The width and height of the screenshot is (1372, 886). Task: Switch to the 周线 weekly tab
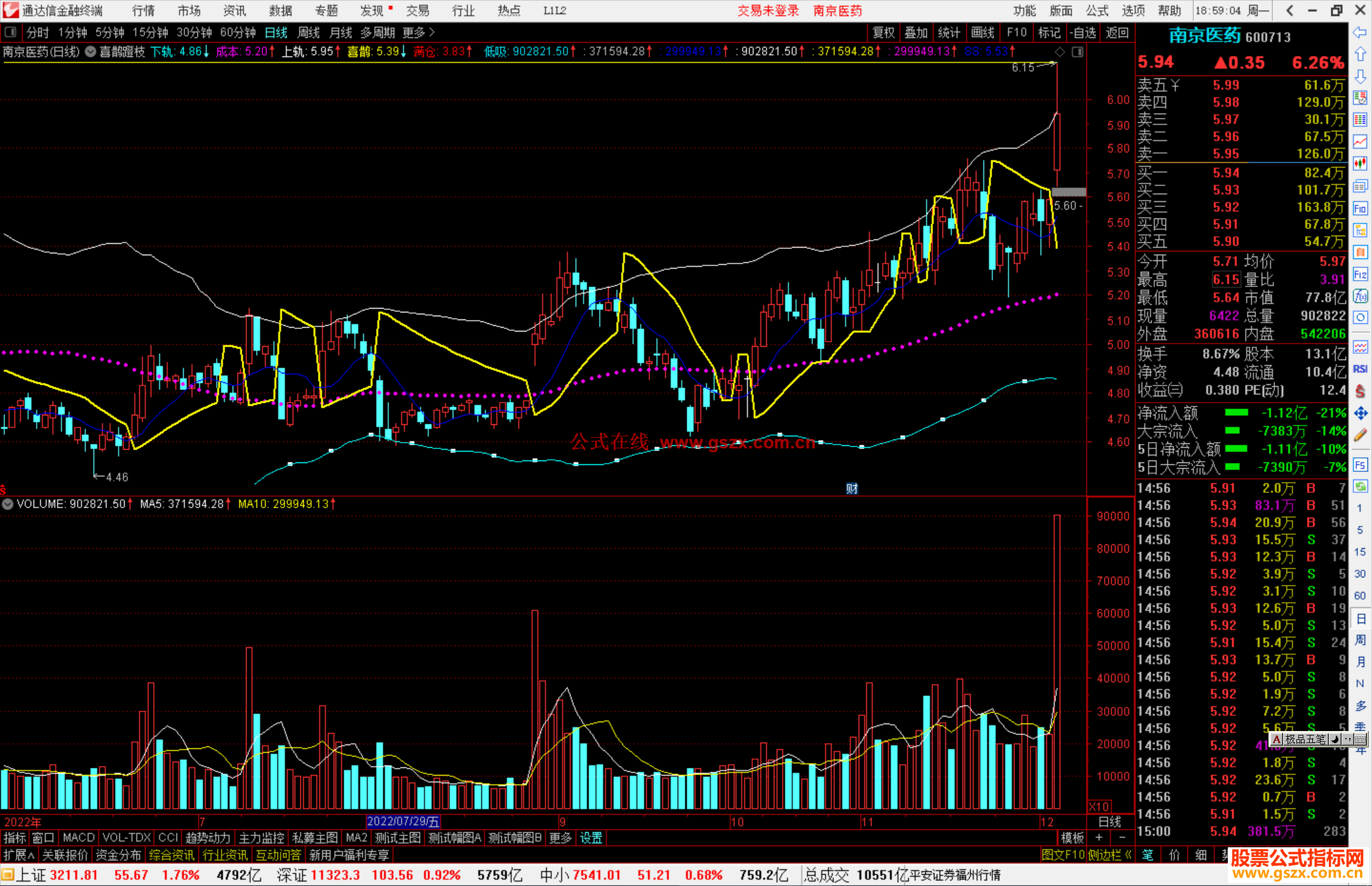309,32
